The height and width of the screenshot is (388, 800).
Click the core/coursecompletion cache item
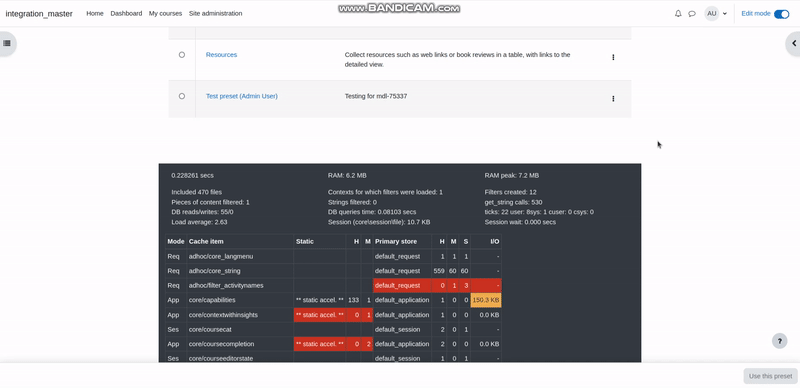(221, 344)
